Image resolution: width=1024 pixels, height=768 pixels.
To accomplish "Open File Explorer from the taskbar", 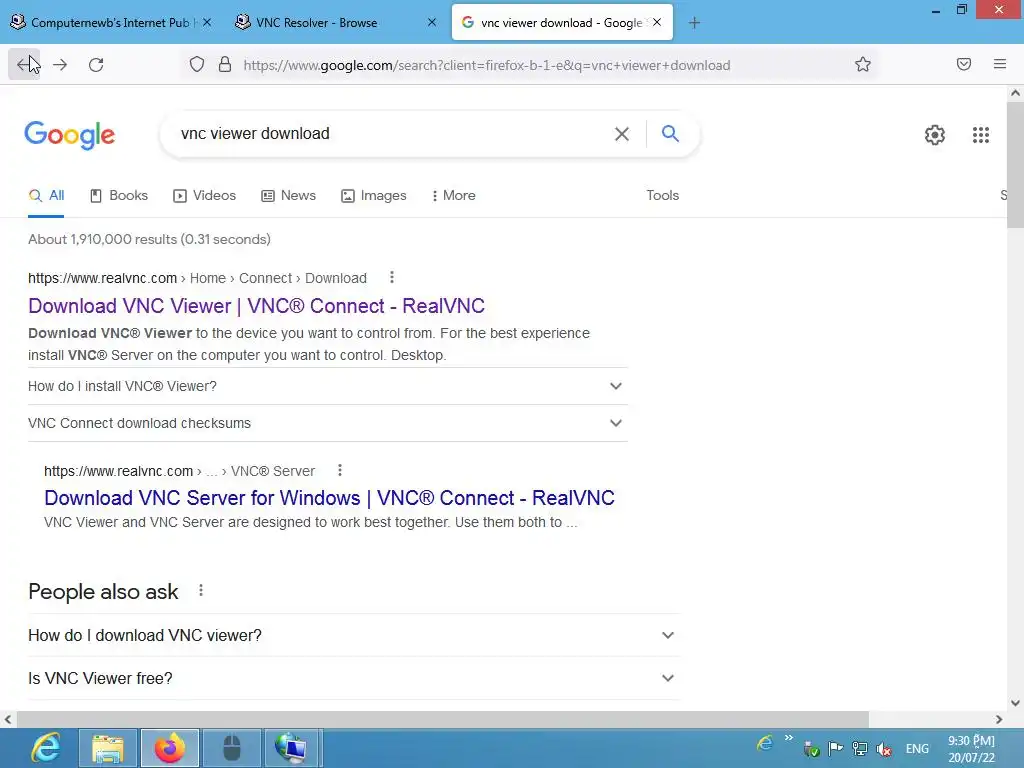I will pos(108,748).
